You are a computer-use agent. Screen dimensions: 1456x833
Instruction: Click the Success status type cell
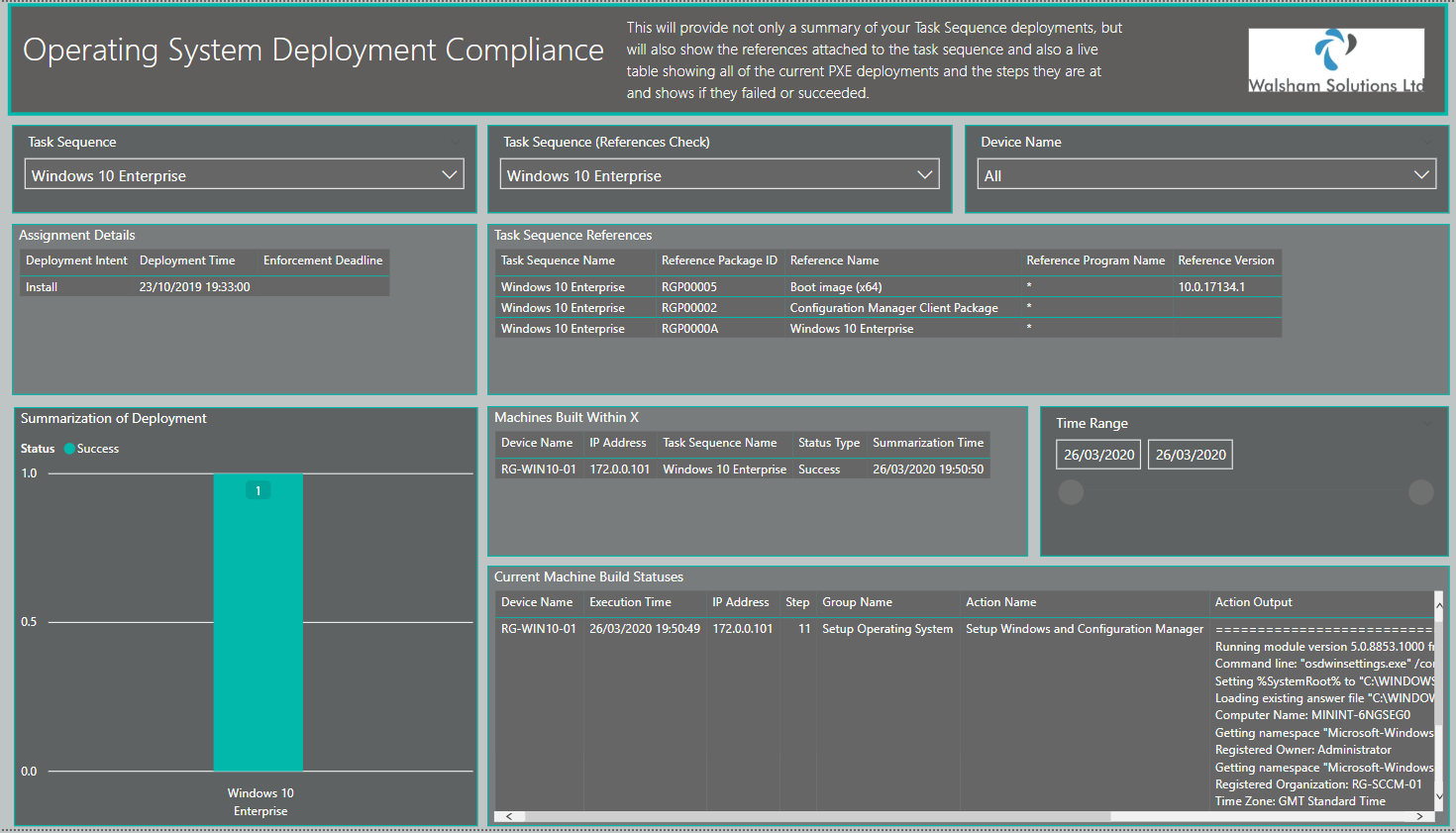[x=819, y=469]
